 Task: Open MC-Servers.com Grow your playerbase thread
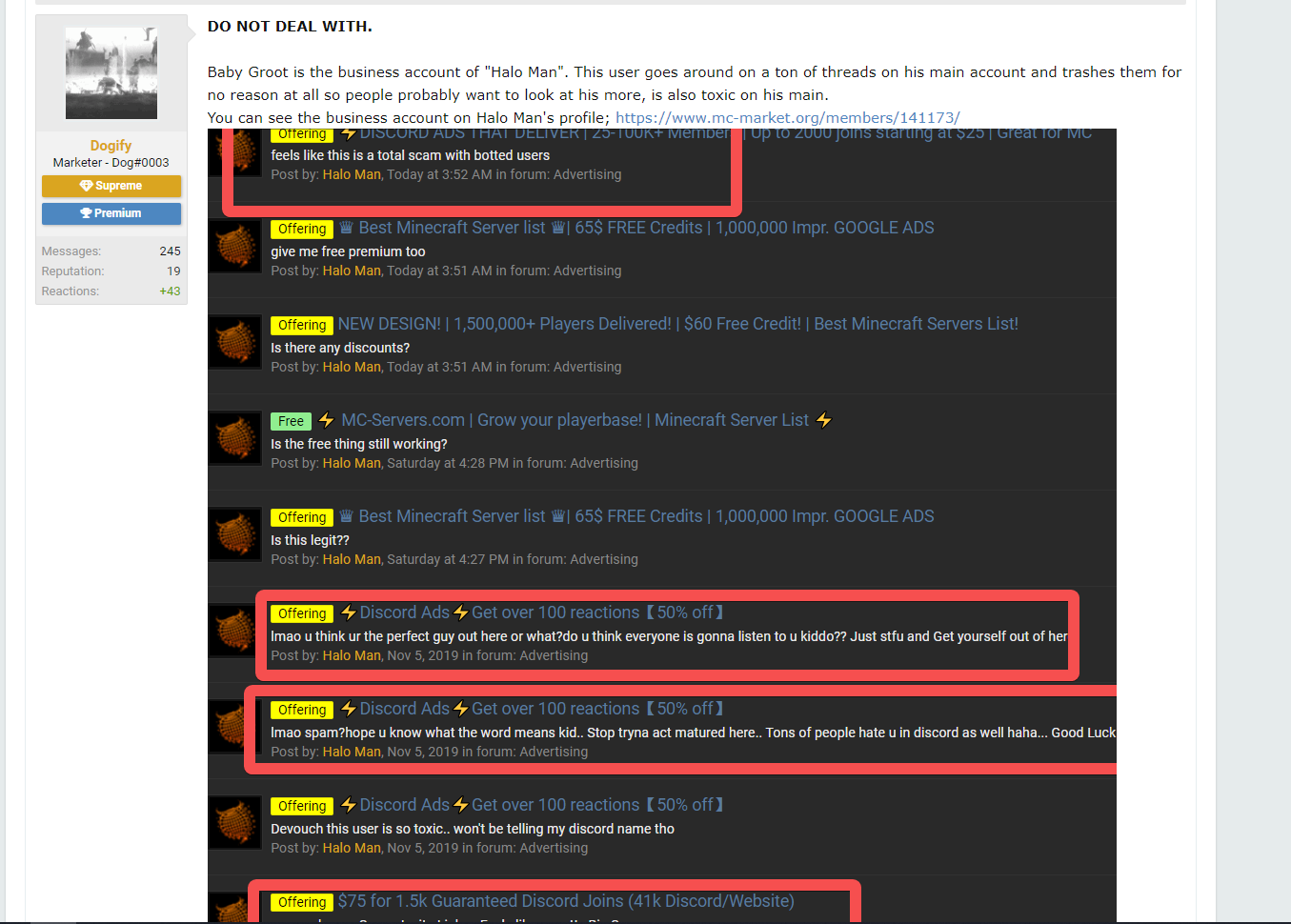tap(575, 420)
